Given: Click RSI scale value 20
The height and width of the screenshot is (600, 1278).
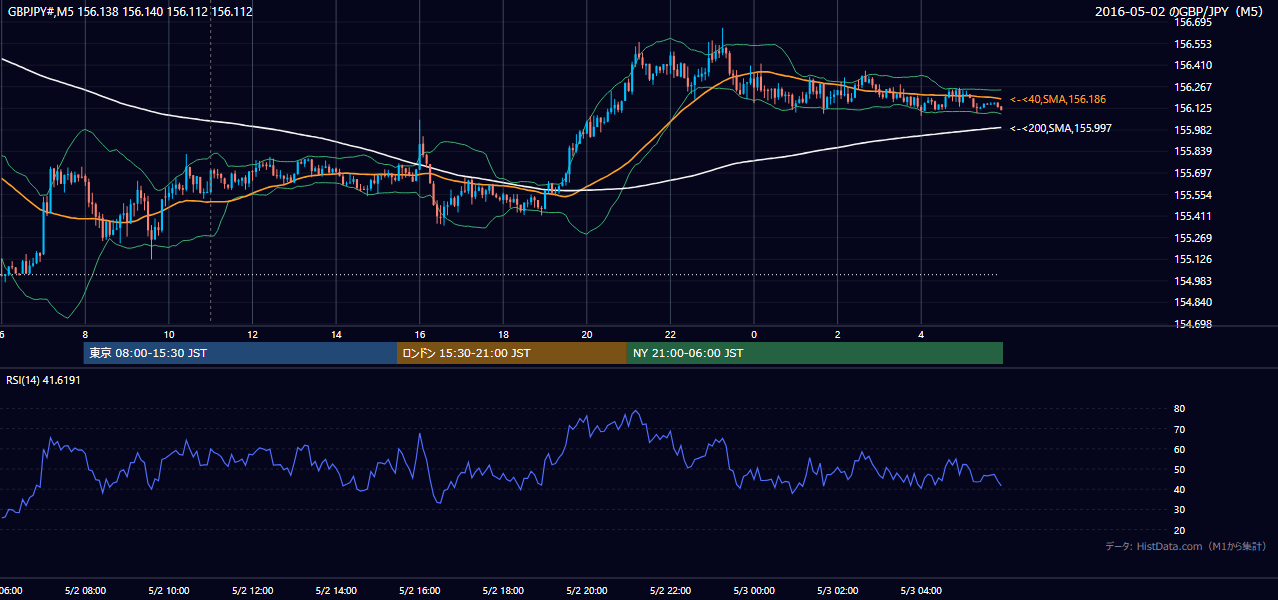Looking at the screenshot, I should pos(1179,530).
